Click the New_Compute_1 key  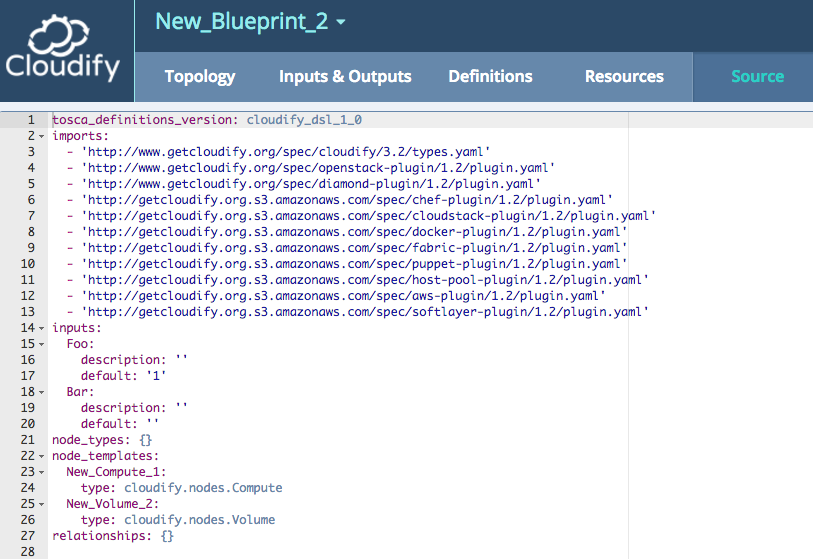pyautogui.click(x=116, y=472)
